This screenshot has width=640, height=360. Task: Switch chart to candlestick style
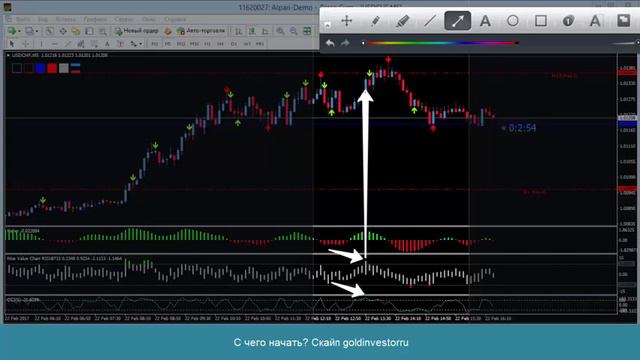coord(252,31)
